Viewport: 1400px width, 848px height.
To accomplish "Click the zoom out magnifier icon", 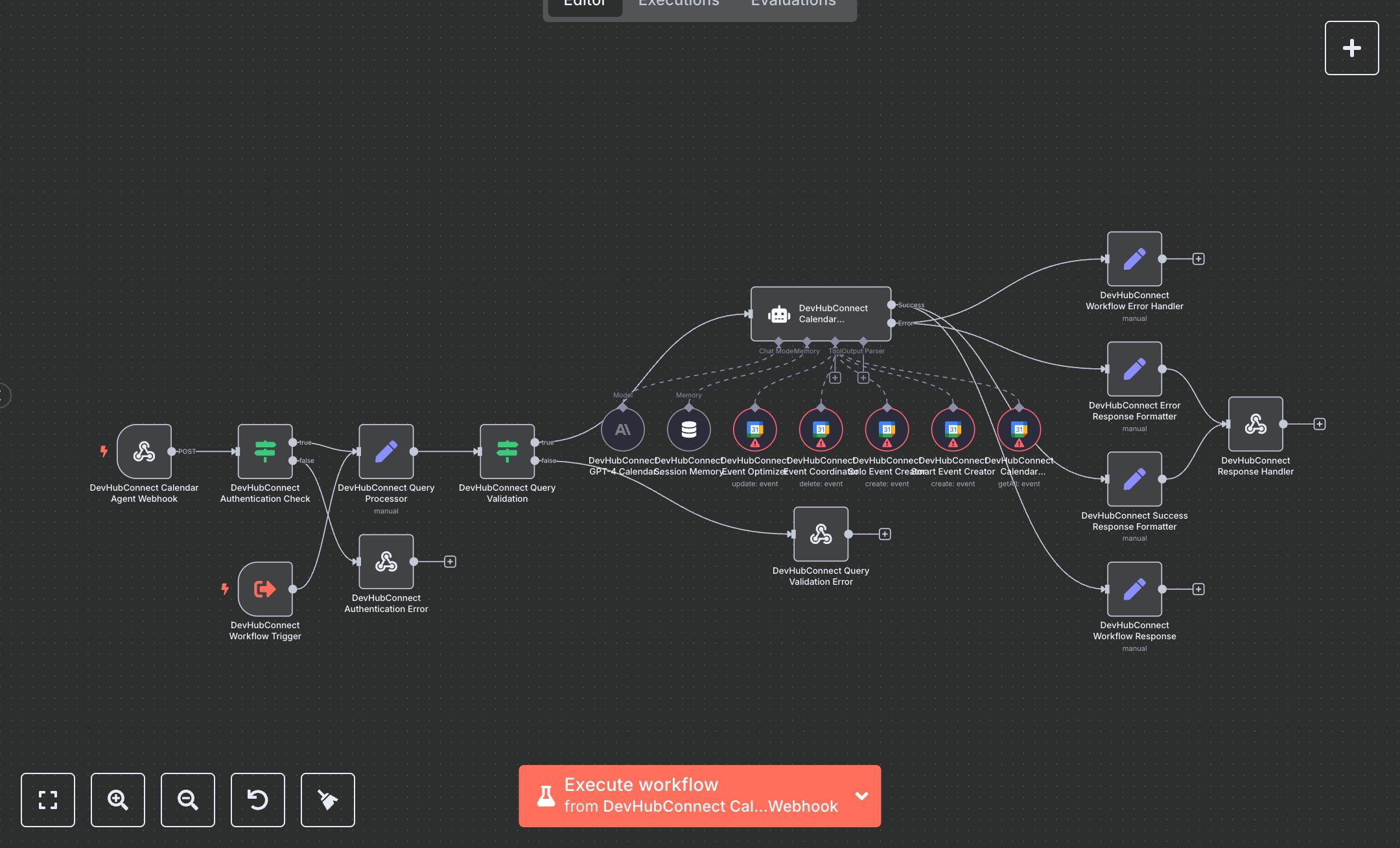I will (x=188, y=799).
